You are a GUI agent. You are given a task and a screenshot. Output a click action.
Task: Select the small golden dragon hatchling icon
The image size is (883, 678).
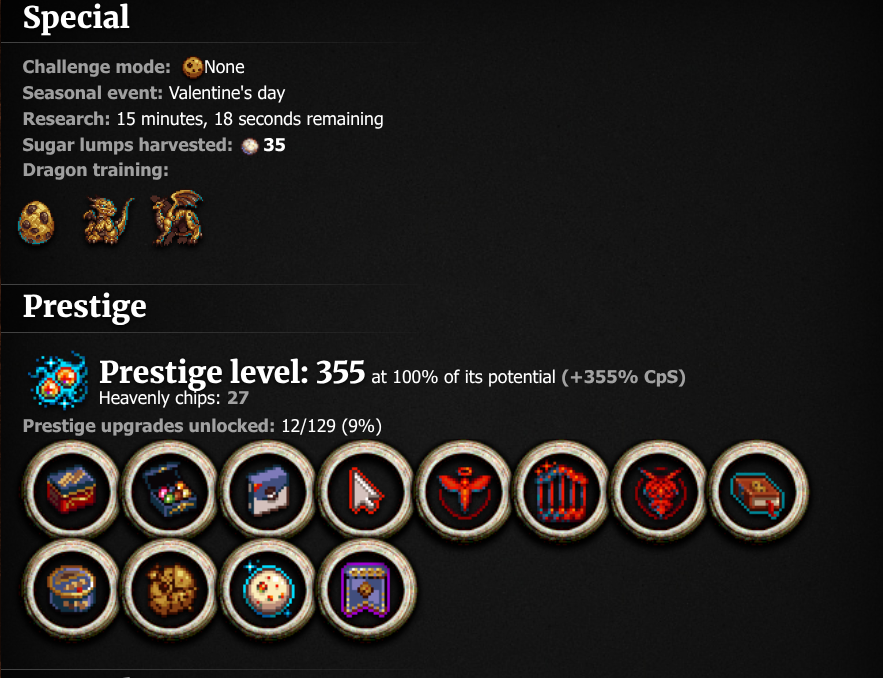[x=108, y=220]
